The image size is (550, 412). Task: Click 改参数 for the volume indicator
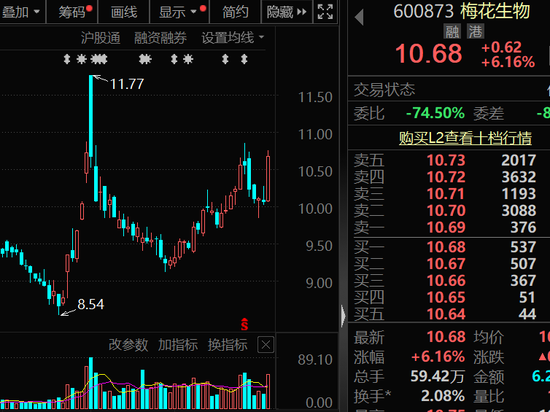coord(128,345)
